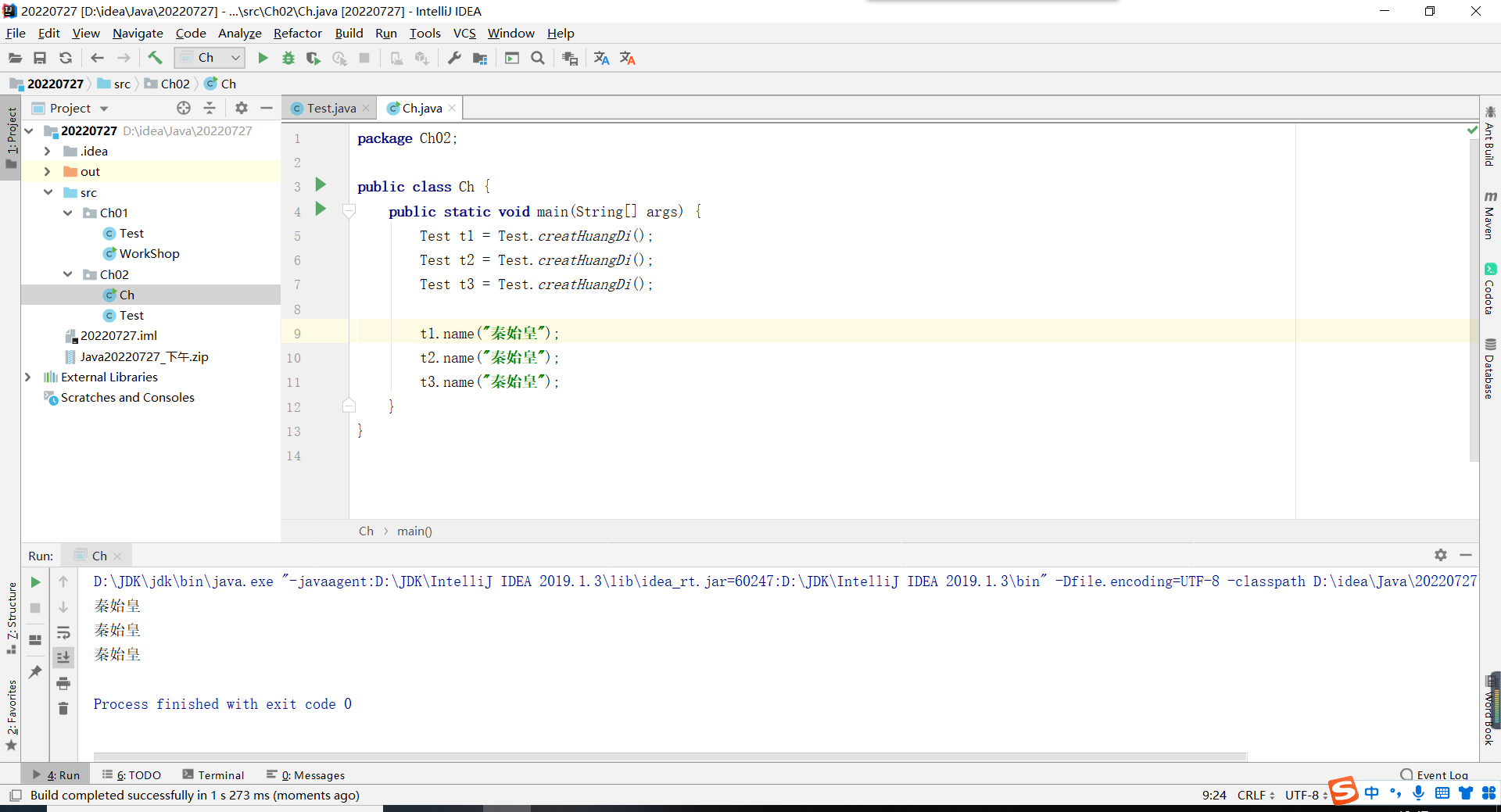Expand the out folder
Viewport: 1501px width, 812px height.
tap(48, 171)
